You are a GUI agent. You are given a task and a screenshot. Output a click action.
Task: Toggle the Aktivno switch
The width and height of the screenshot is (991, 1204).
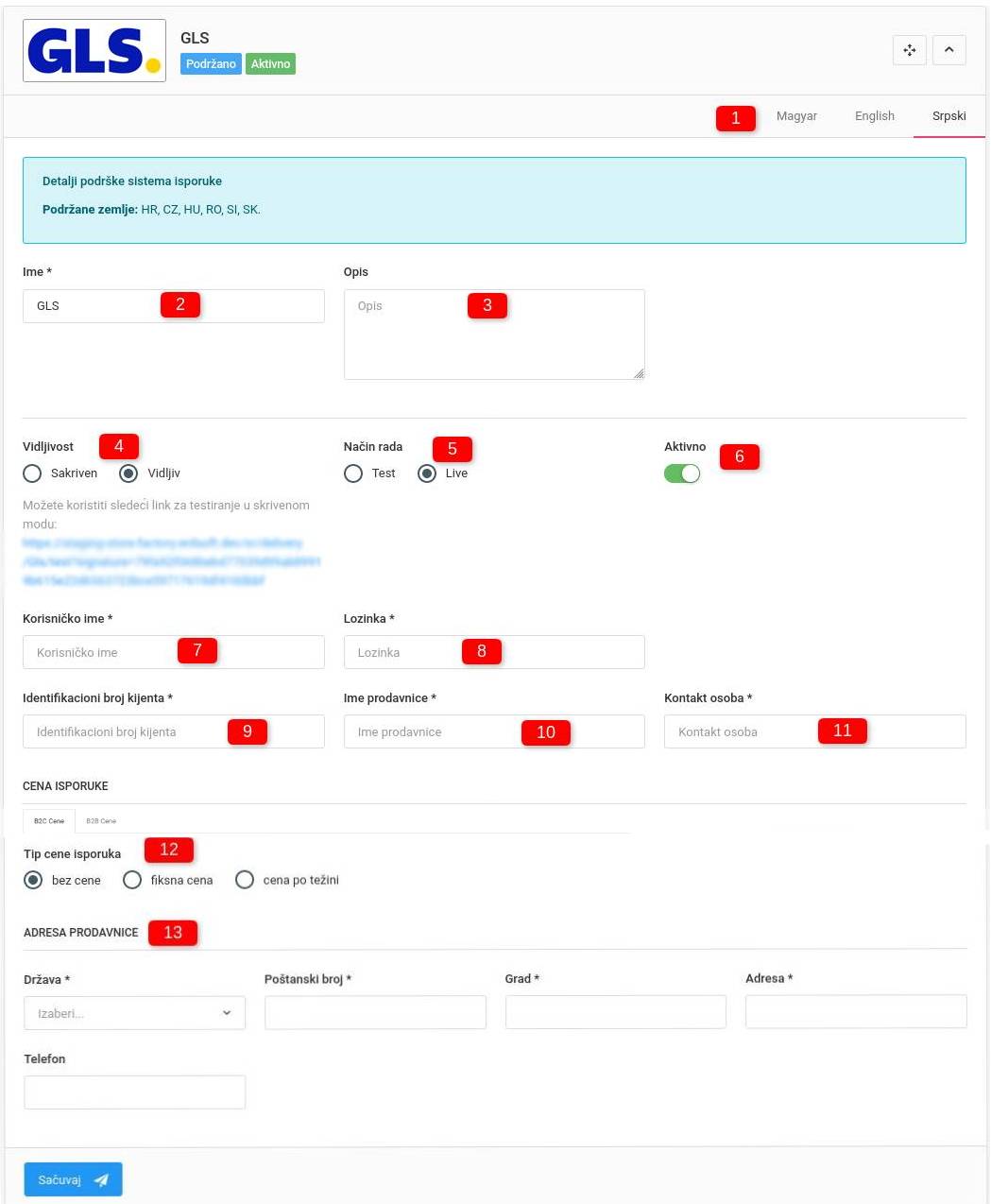(x=682, y=473)
